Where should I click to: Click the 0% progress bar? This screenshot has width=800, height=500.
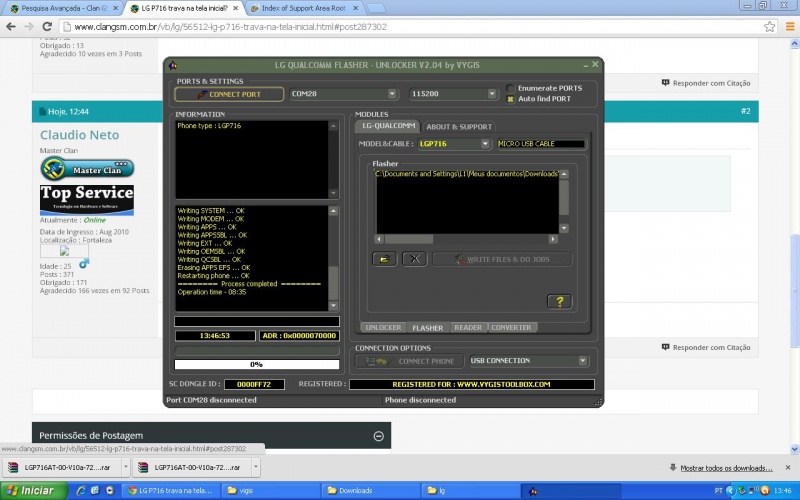pos(257,364)
